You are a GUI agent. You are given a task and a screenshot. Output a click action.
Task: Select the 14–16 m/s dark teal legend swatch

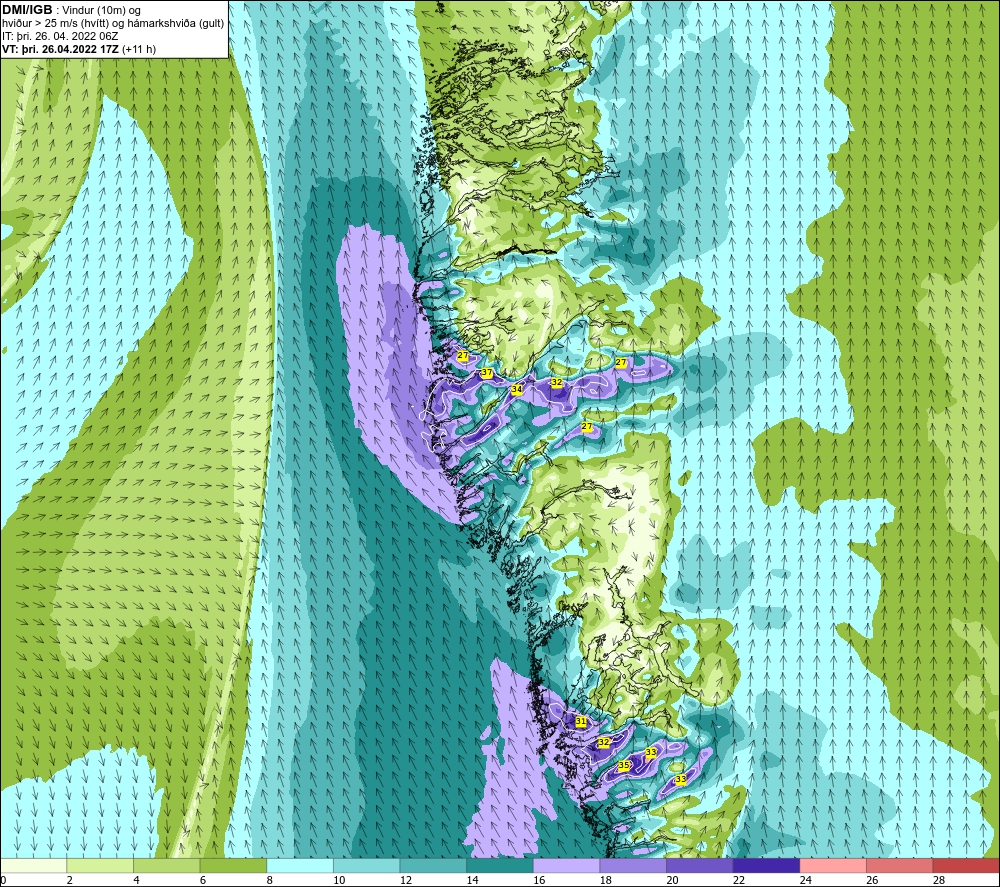(x=500, y=866)
